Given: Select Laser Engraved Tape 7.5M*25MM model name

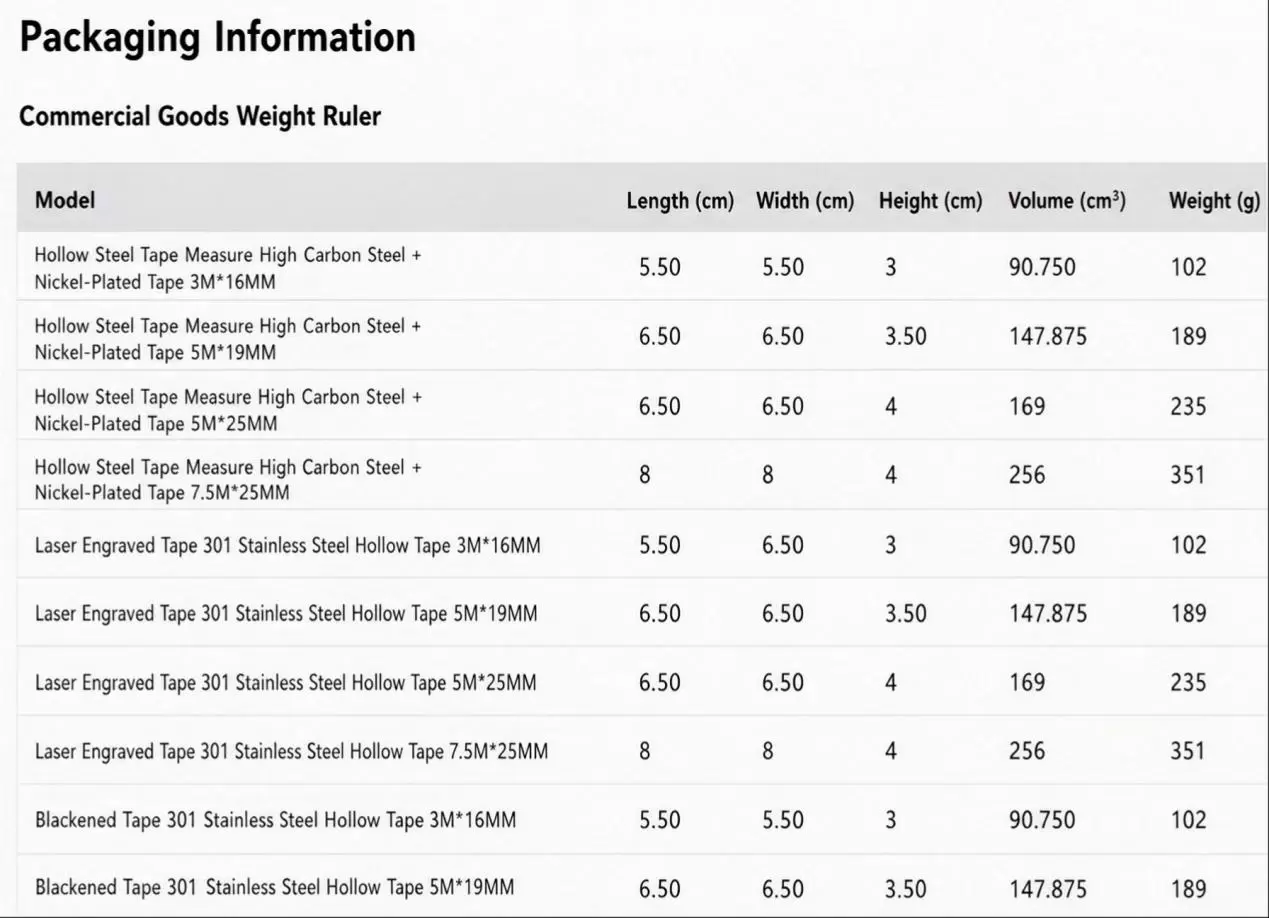Looking at the screenshot, I should click(291, 751).
